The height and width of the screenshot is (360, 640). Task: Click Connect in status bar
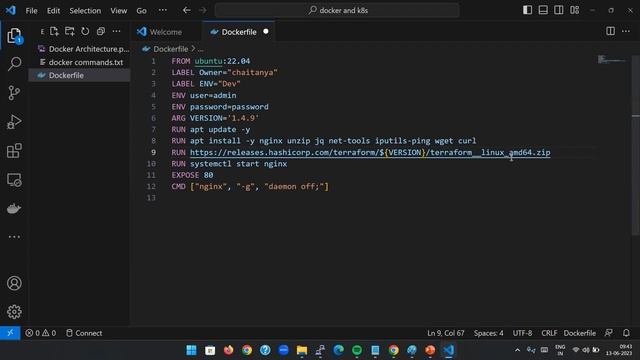(x=84, y=333)
